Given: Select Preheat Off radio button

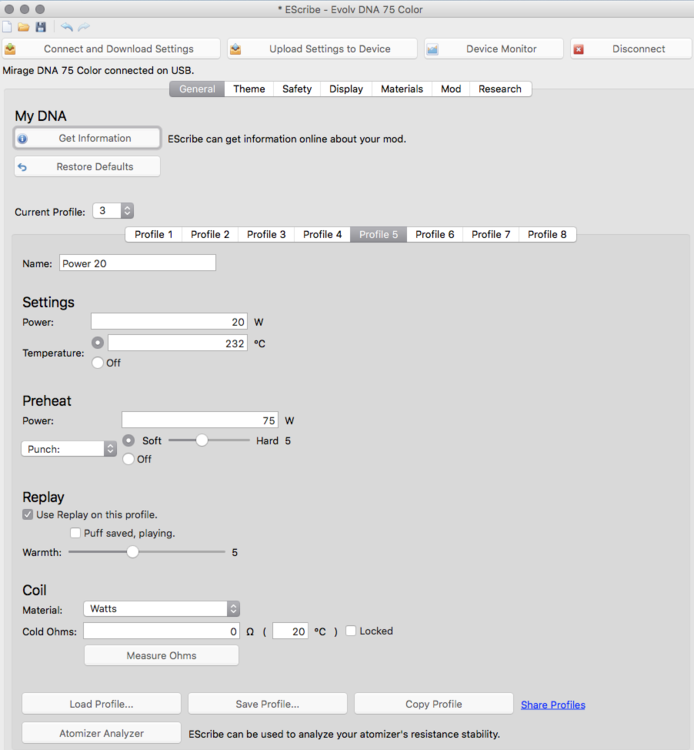Looking at the screenshot, I should point(128,459).
